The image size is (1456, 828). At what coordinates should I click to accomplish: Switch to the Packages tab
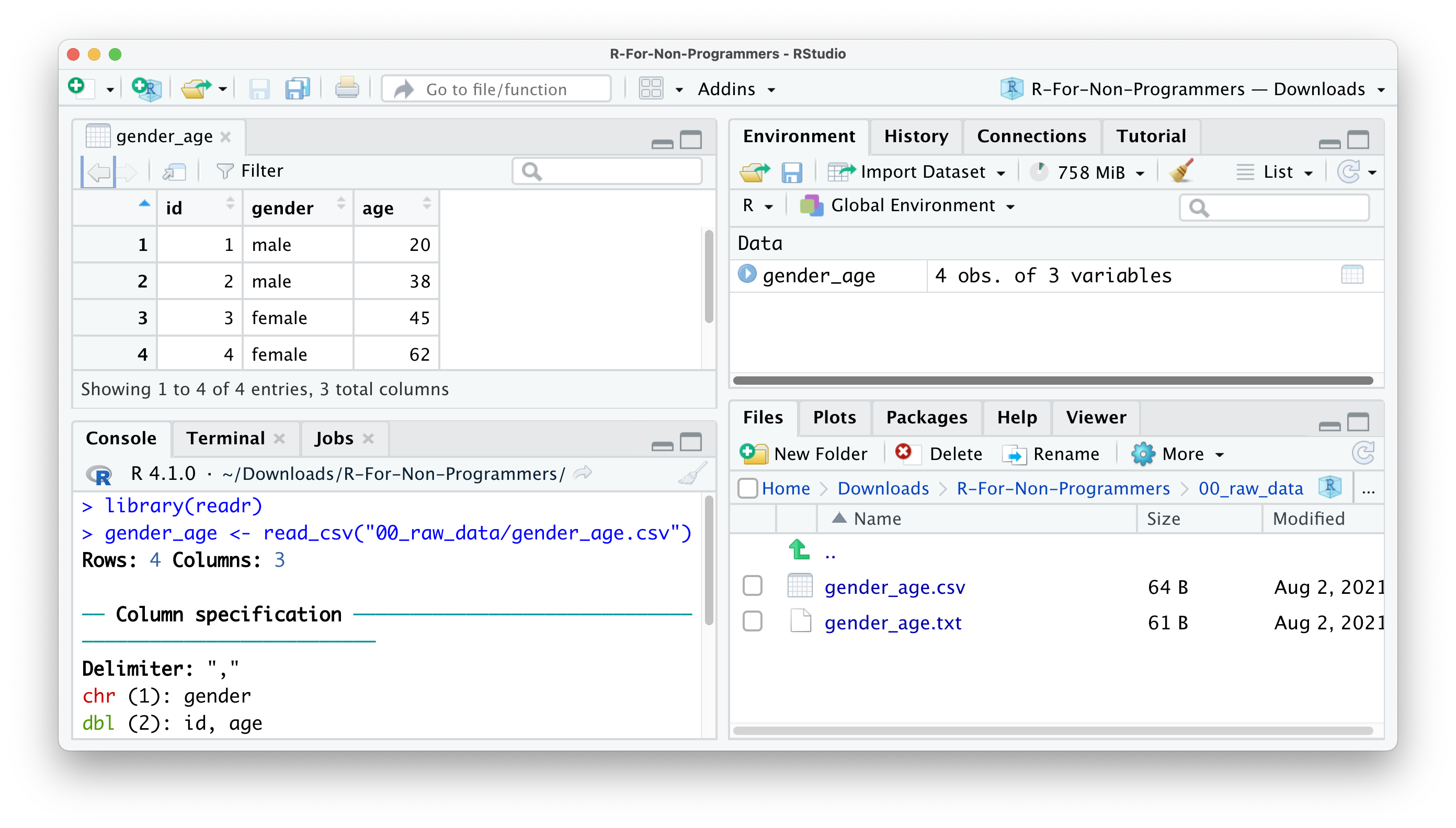(x=926, y=418)
